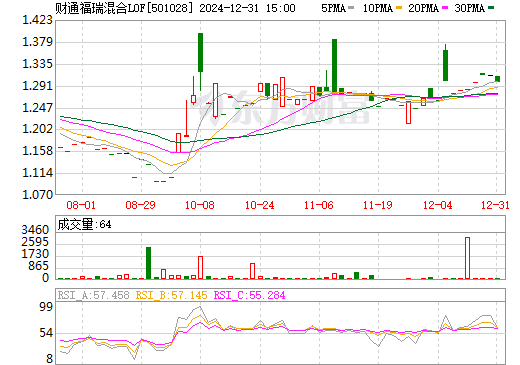Viewport: 520px width, 365px height.
Task: Click the 3460 volume axis label
Action: coord(35,230)
